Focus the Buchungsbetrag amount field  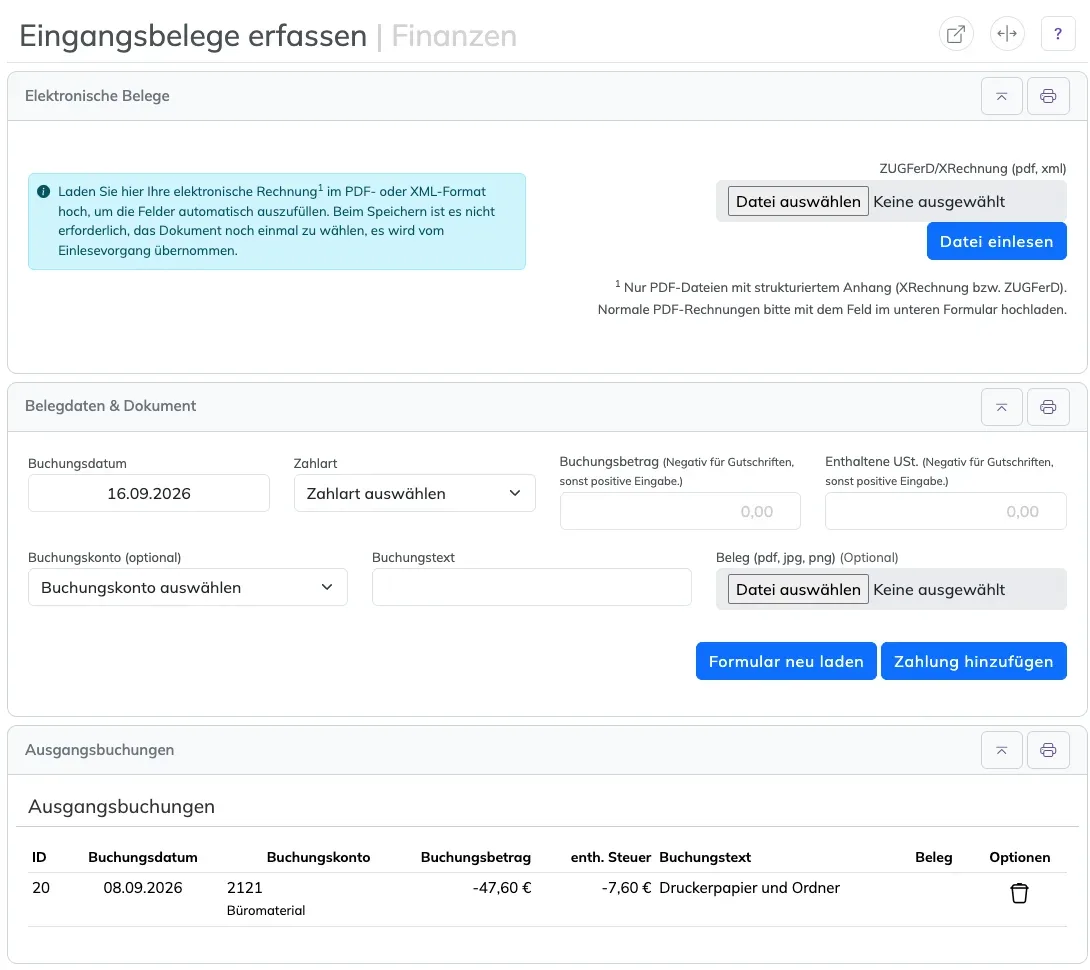pyautogui.click(x=680, y=511)
